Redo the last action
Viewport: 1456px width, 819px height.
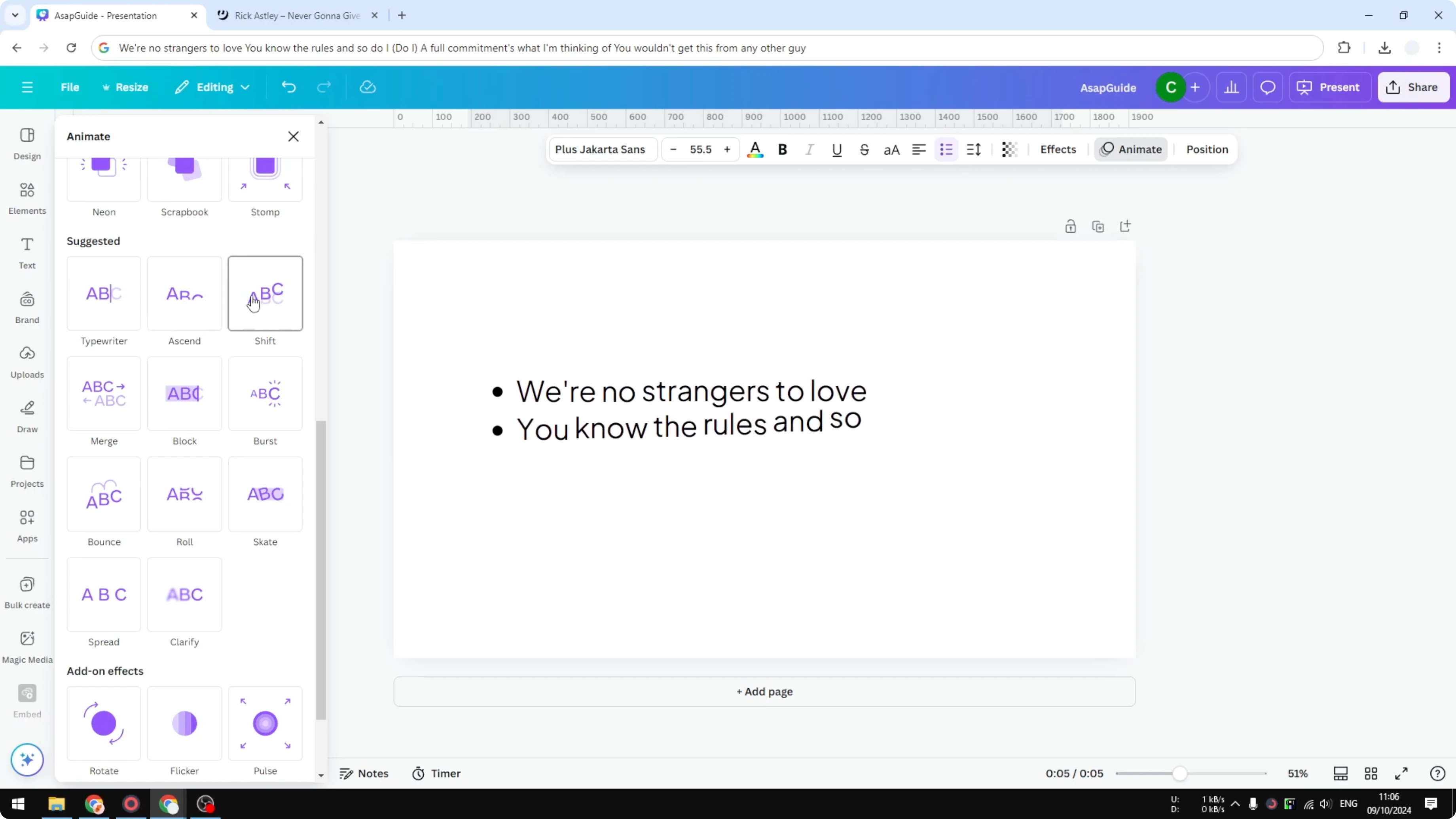pos(324,87)
